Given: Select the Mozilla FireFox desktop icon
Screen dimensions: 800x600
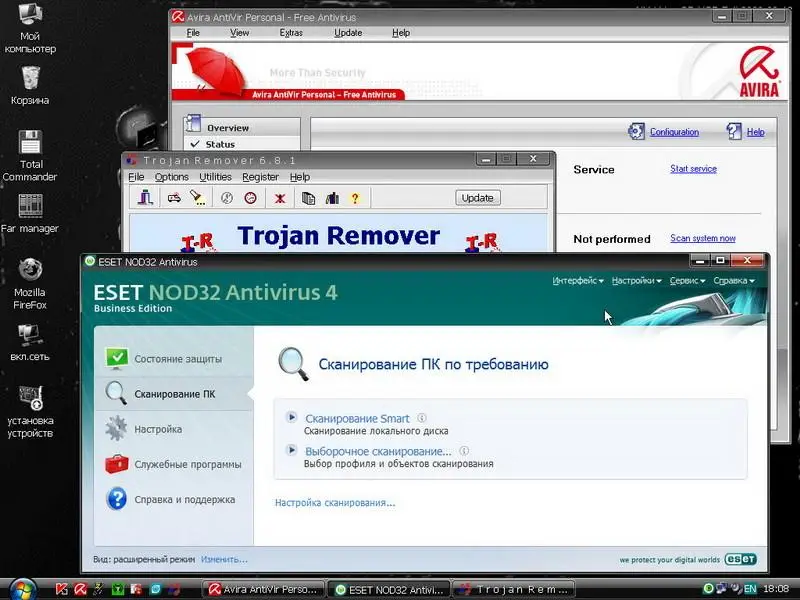Looking at the screenshot, I should 30,284.
